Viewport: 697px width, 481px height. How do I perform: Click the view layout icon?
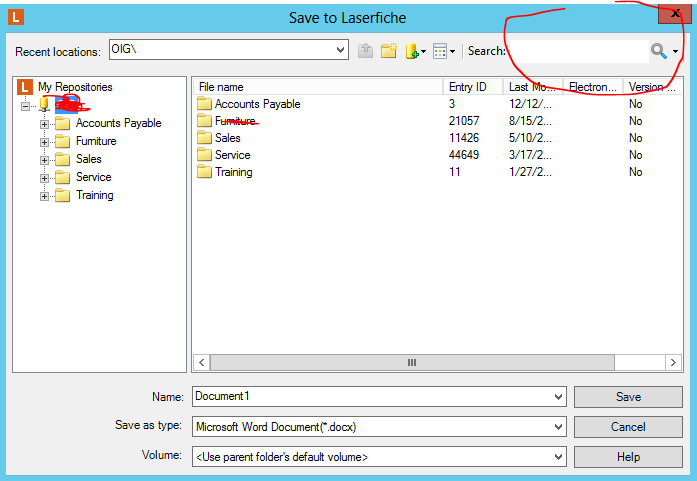[x=440, y=51]
